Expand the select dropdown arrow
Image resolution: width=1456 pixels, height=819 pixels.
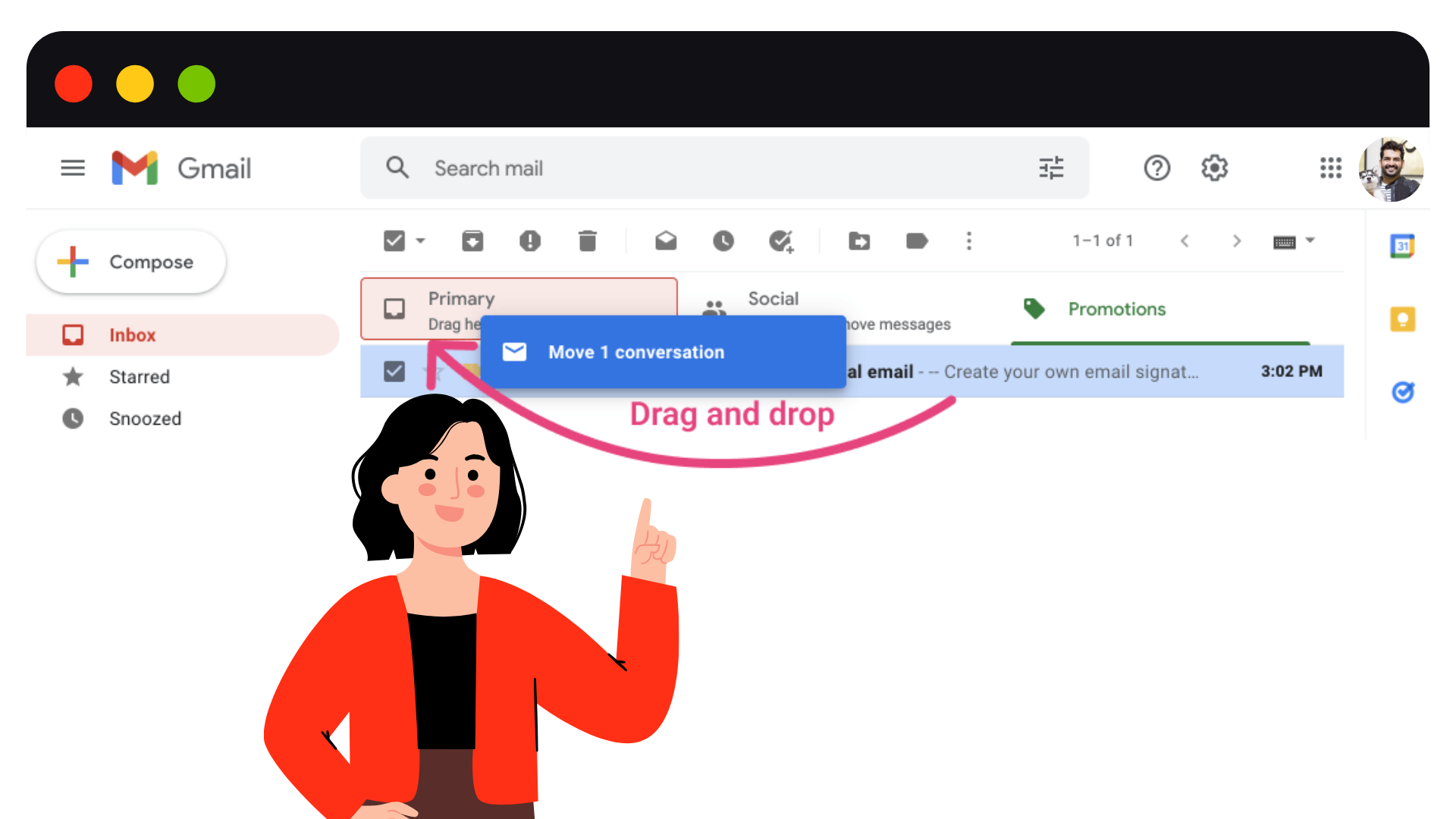tap(421, 241)
